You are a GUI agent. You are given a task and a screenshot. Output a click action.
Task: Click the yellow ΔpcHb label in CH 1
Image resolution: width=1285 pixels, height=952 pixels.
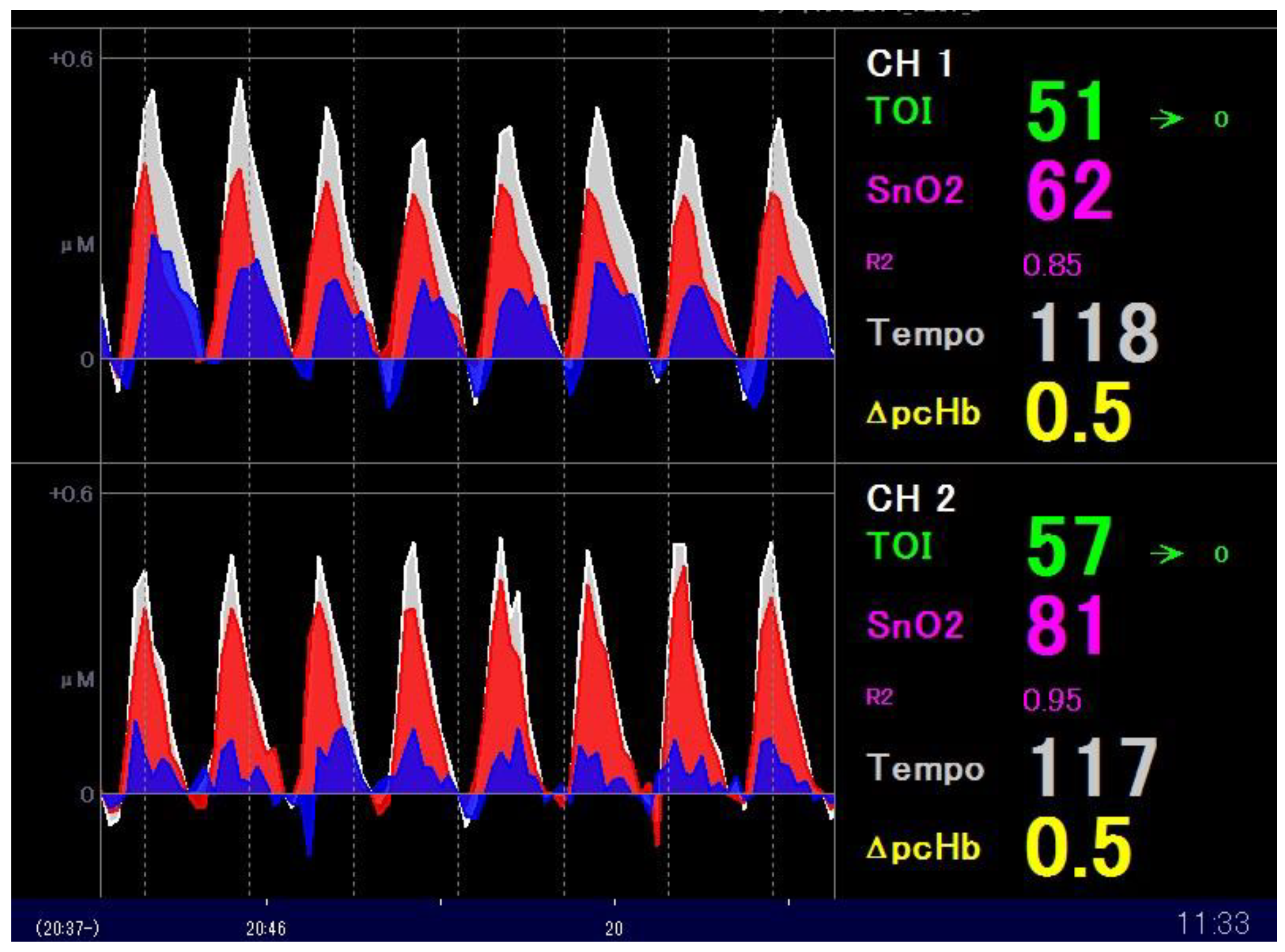[924, 413]
